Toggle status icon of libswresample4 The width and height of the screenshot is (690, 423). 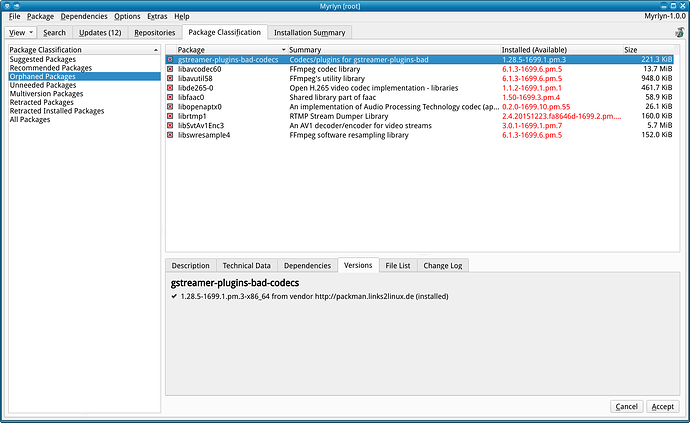click(x=170, y=135)
